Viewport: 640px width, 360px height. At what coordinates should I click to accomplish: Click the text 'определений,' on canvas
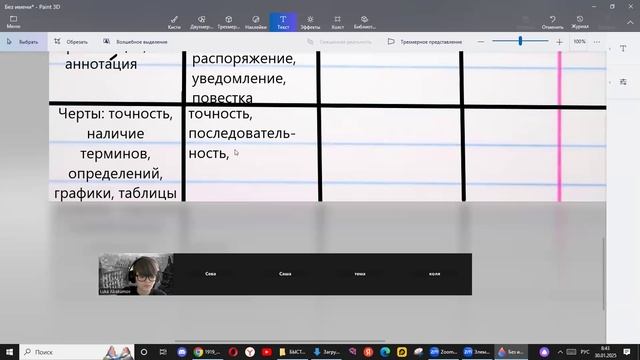coord(116,173)
